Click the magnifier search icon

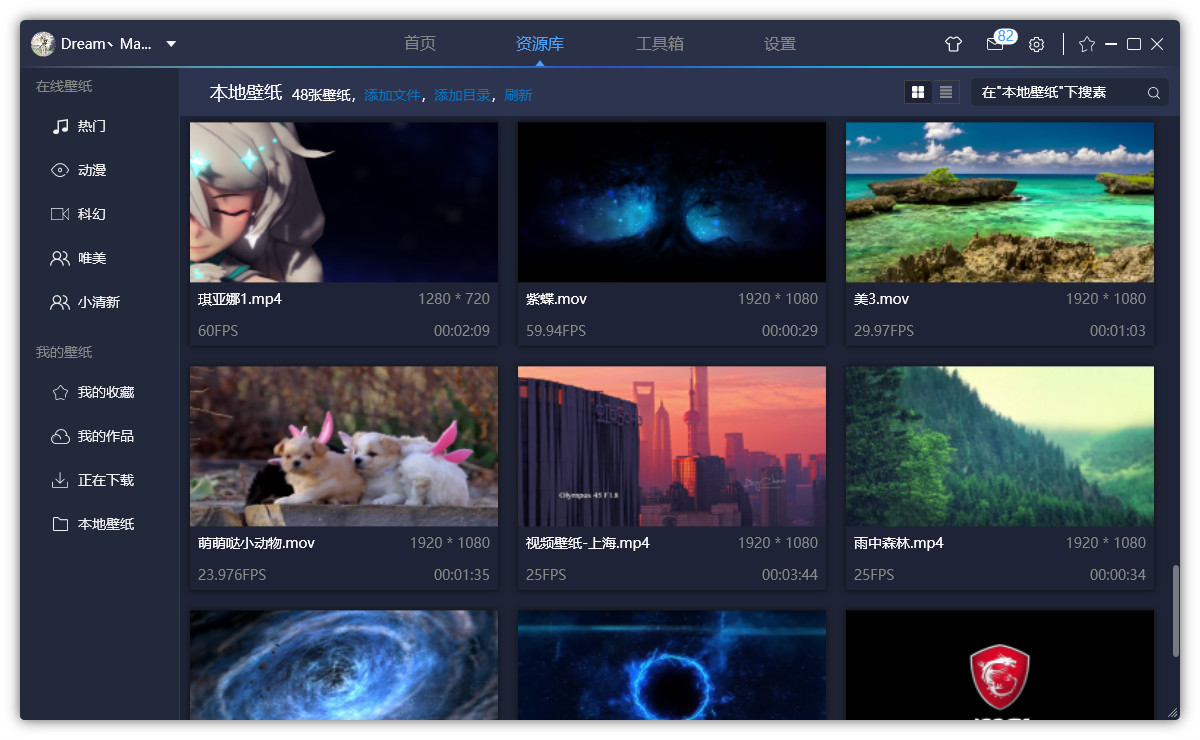point(1154,93)
